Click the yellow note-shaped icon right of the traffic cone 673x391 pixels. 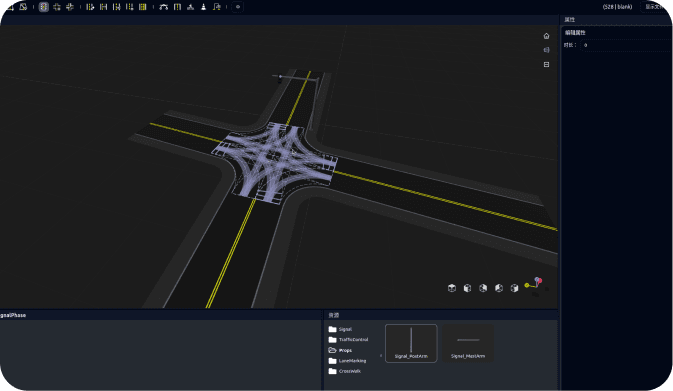(x=217, y=7)
